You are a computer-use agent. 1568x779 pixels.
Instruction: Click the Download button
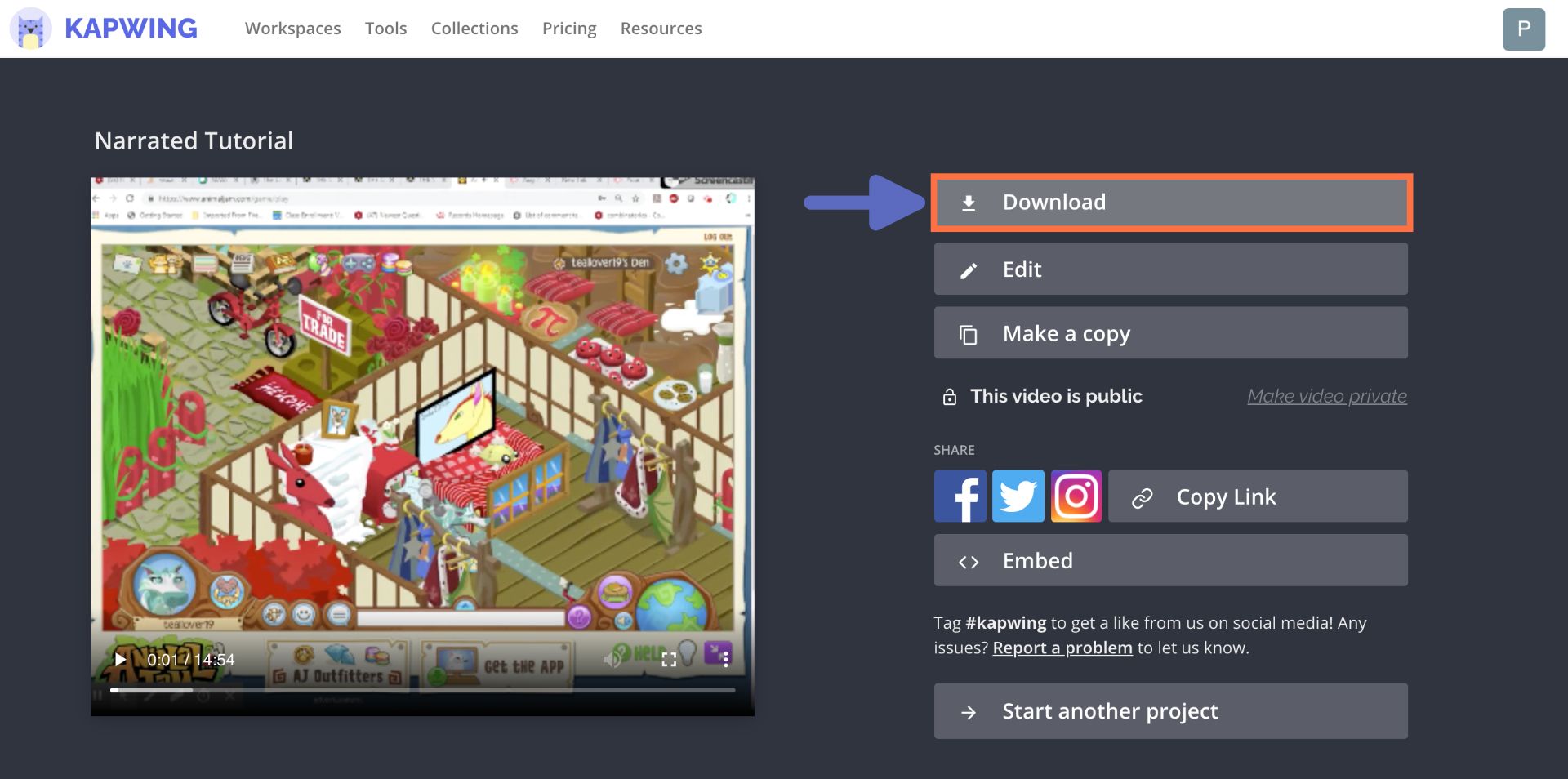[1170, 203]
